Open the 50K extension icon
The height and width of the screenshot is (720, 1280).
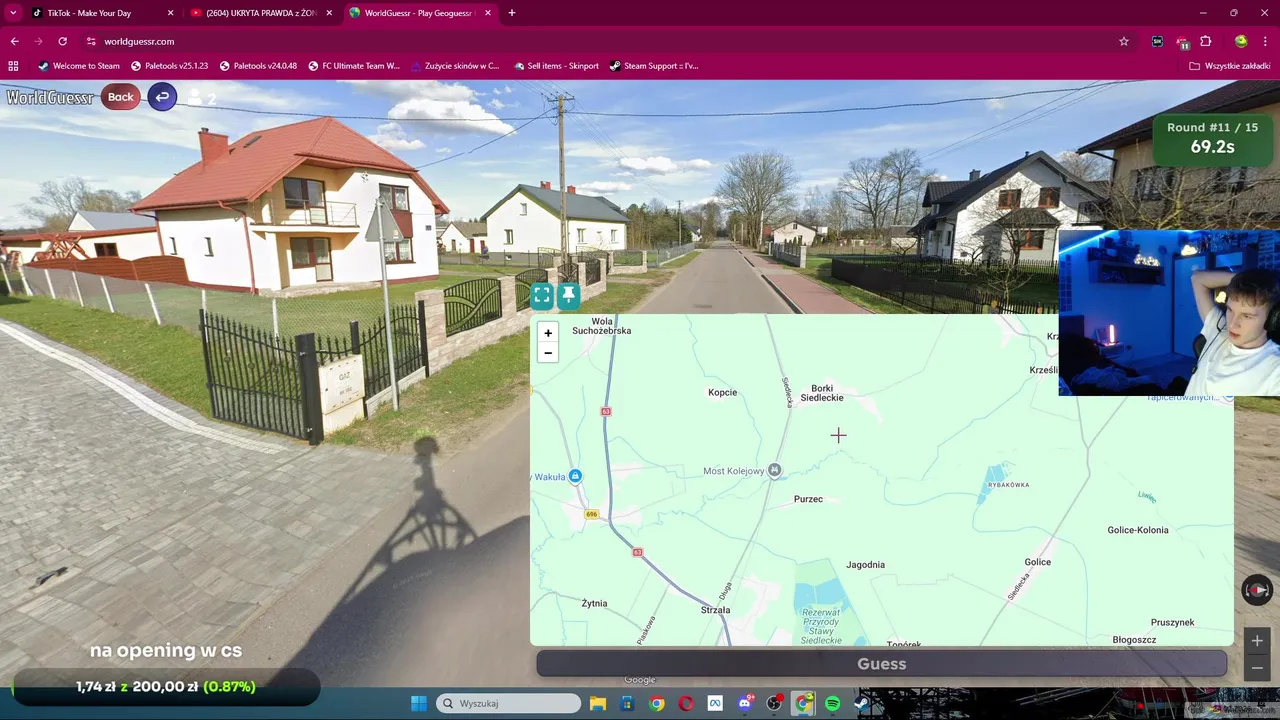1157,41
